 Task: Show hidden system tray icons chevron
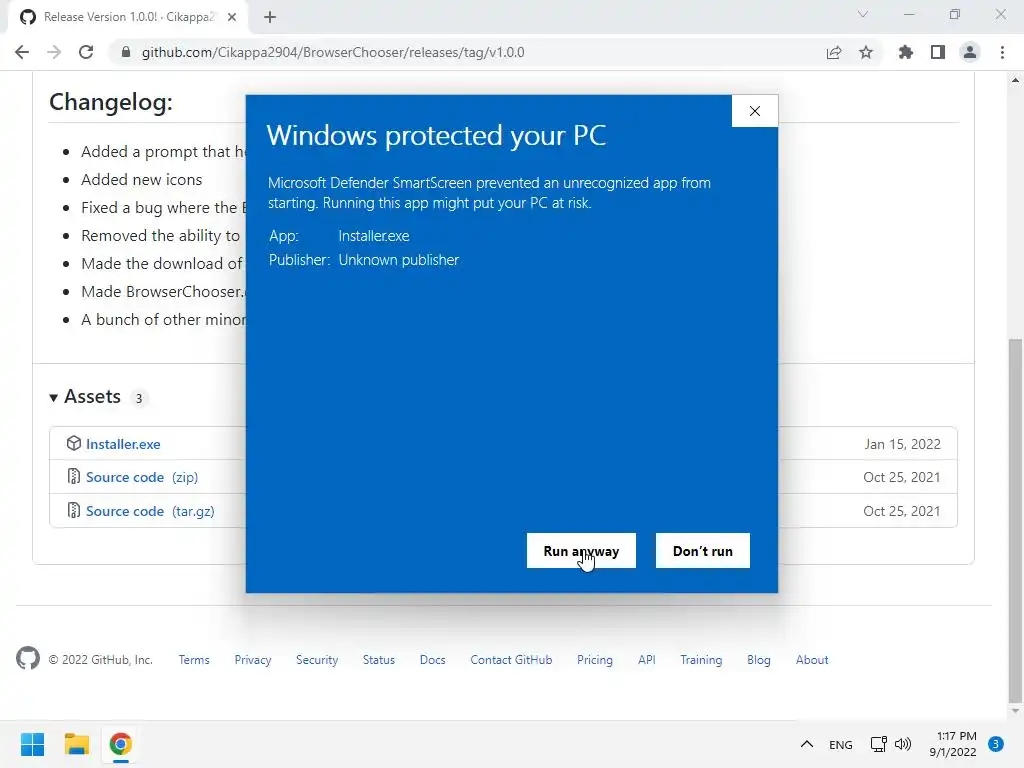tap(807, 744)
